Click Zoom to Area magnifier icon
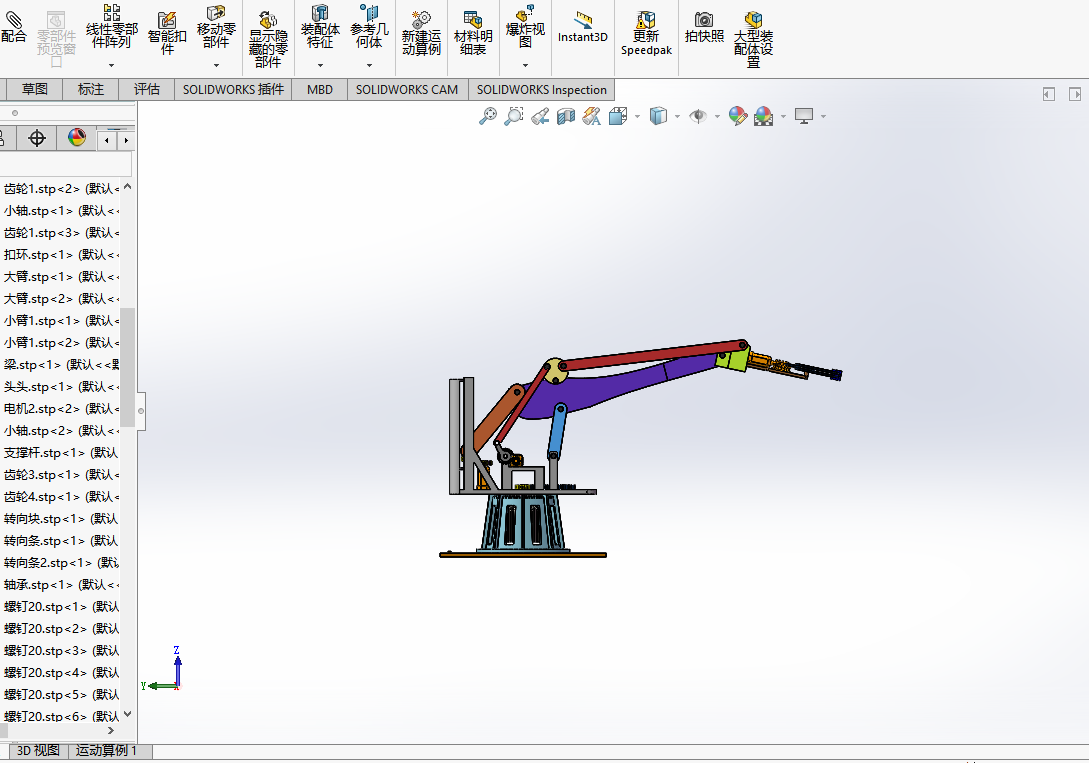This screenshot has height=763, width=1089. coord(514,116)
